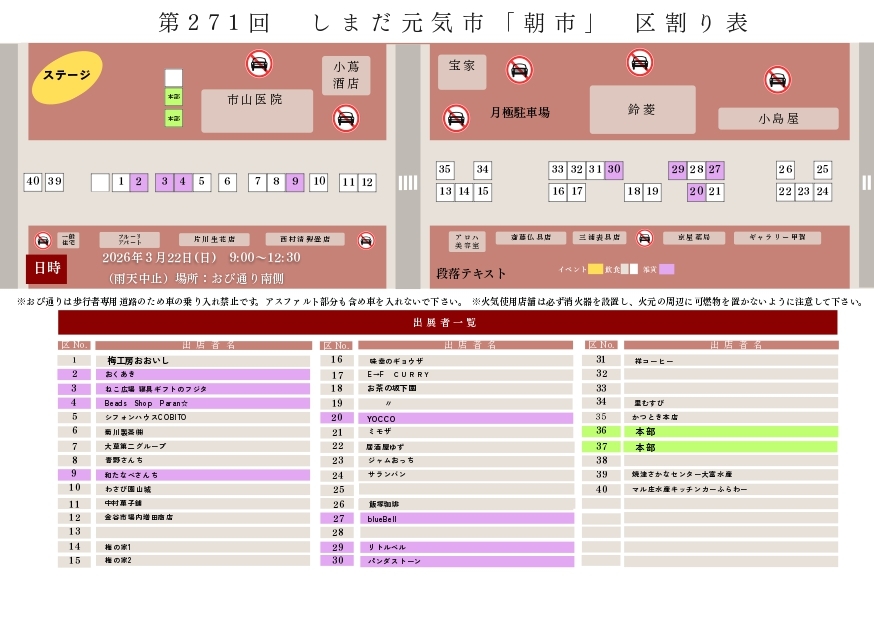Viewport: 874px width, 621px height.
Task: Click the no-car sign left of 京屋薬局
Action: tap(645, 238)
